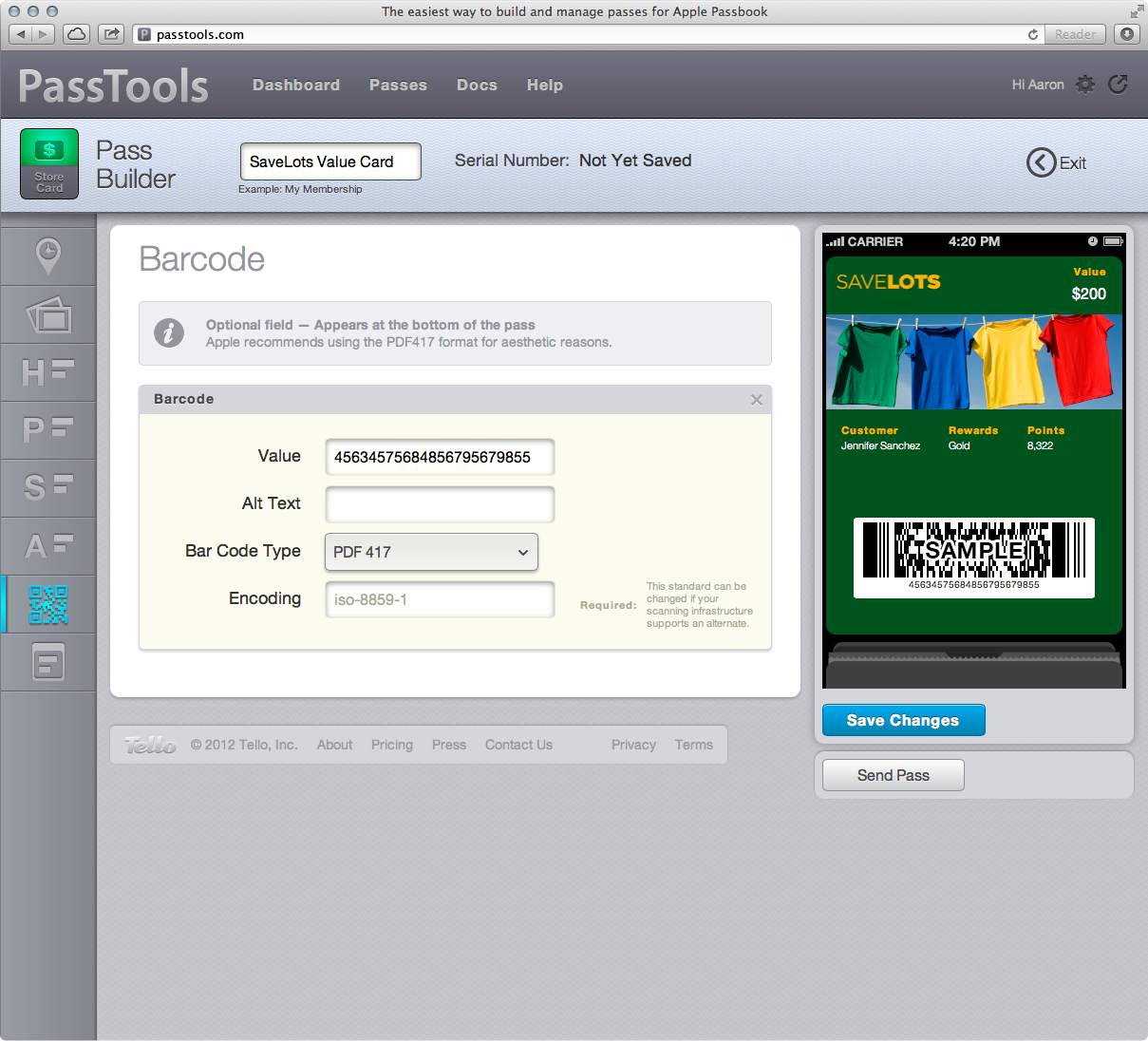
Task: Open the Store Card pass type icon
Action: click(x=49, y=163)
